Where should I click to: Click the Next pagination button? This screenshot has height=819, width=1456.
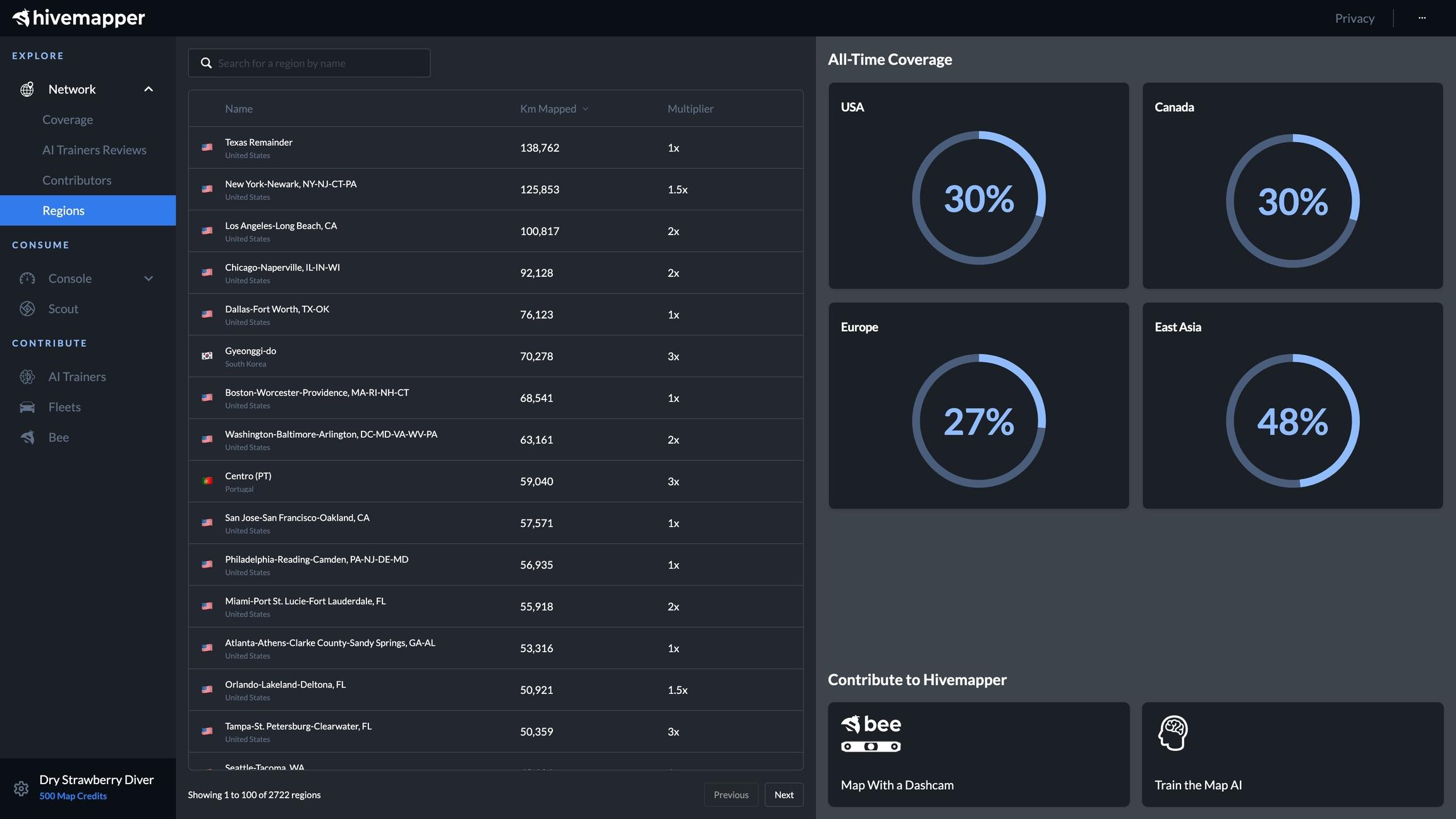784,794
